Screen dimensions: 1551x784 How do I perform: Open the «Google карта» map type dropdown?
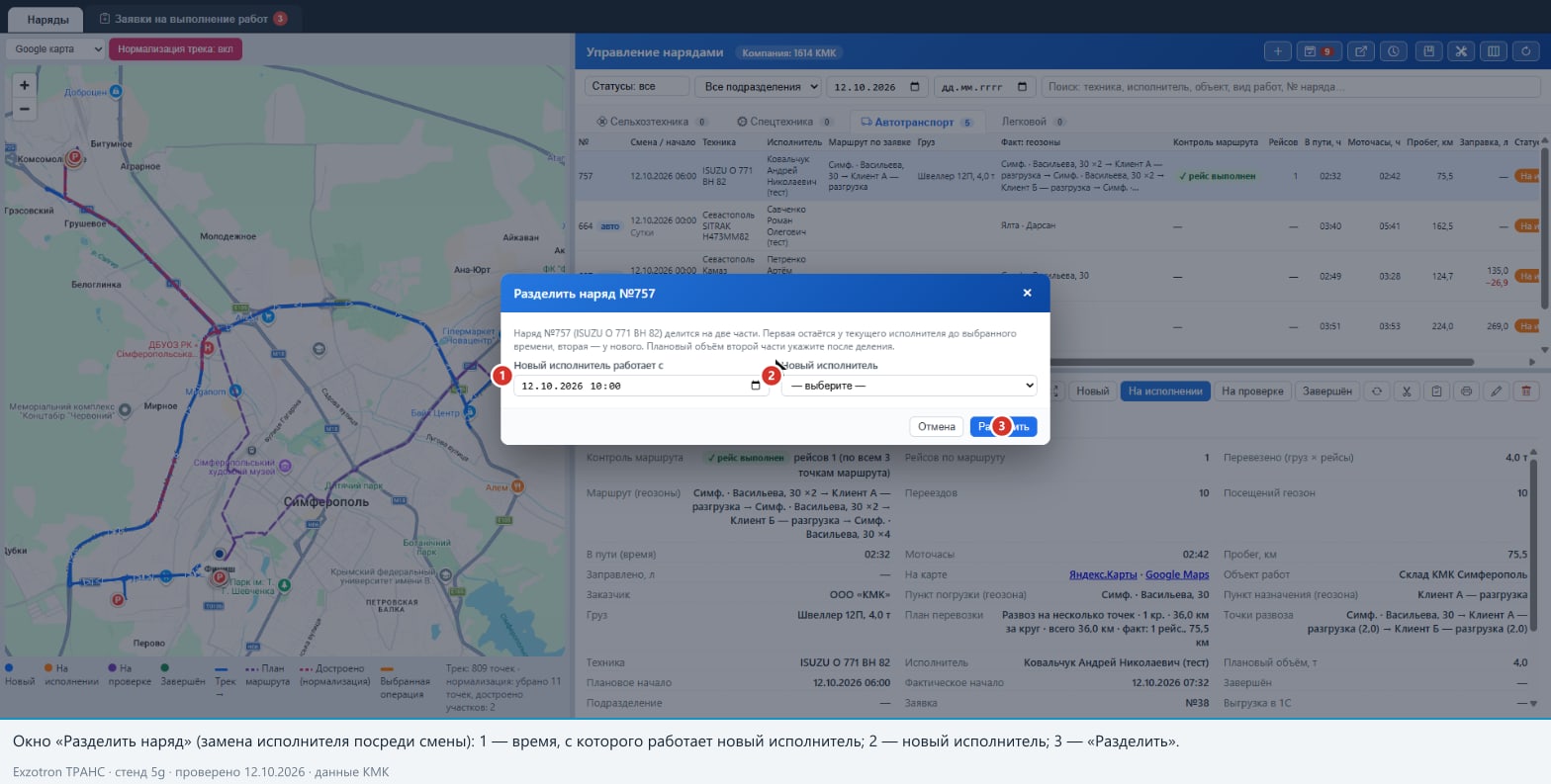(x=55, y=48)
